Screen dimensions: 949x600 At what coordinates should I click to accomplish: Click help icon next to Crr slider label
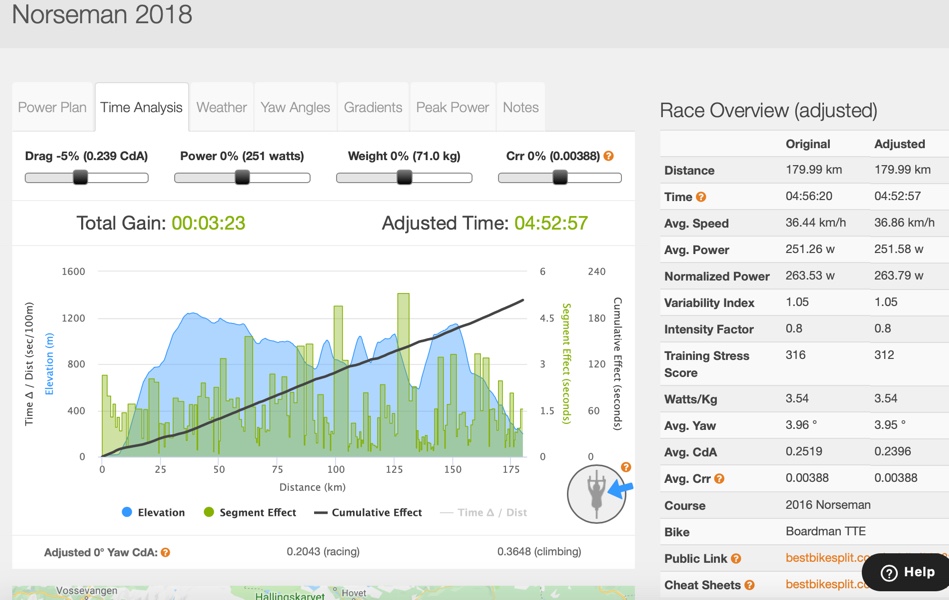click(x=608, y=156)
